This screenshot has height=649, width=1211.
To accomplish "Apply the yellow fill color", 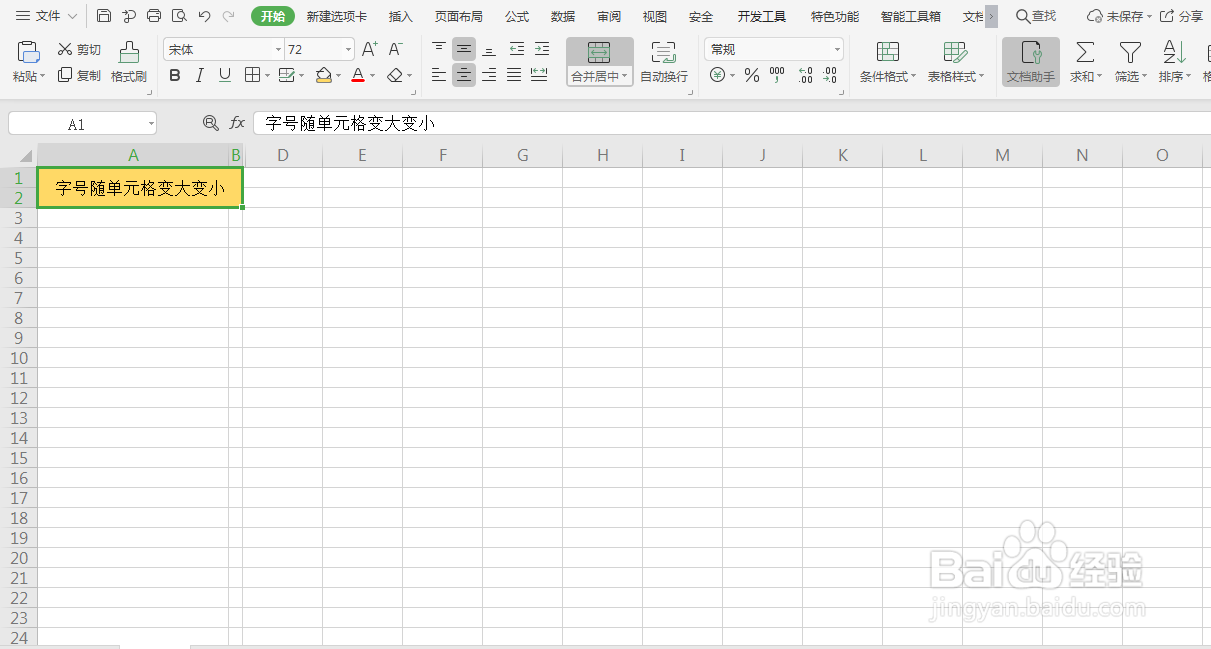I will [323, 76].
